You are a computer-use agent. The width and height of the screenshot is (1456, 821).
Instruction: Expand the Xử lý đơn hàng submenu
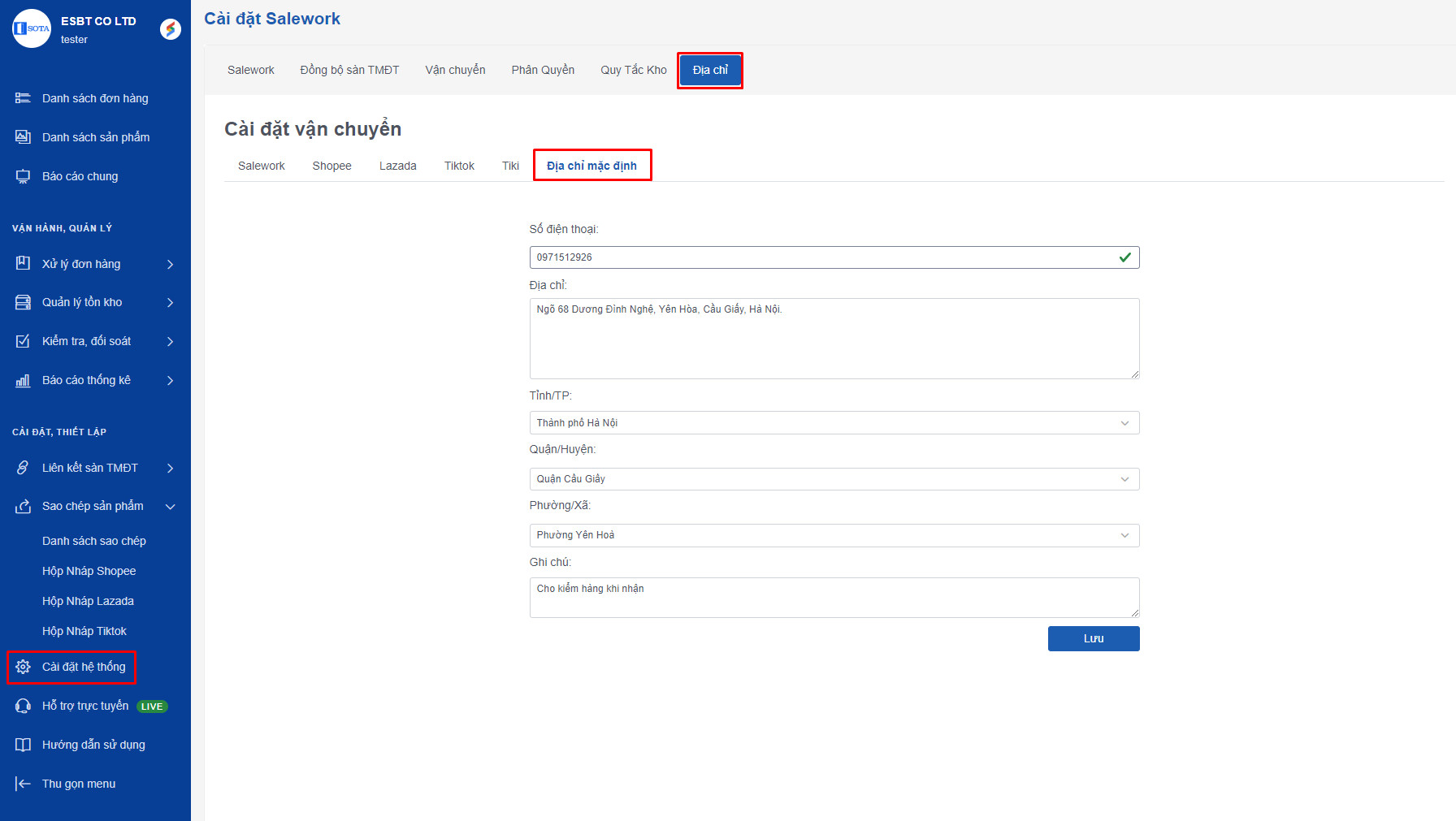point(170,264)
